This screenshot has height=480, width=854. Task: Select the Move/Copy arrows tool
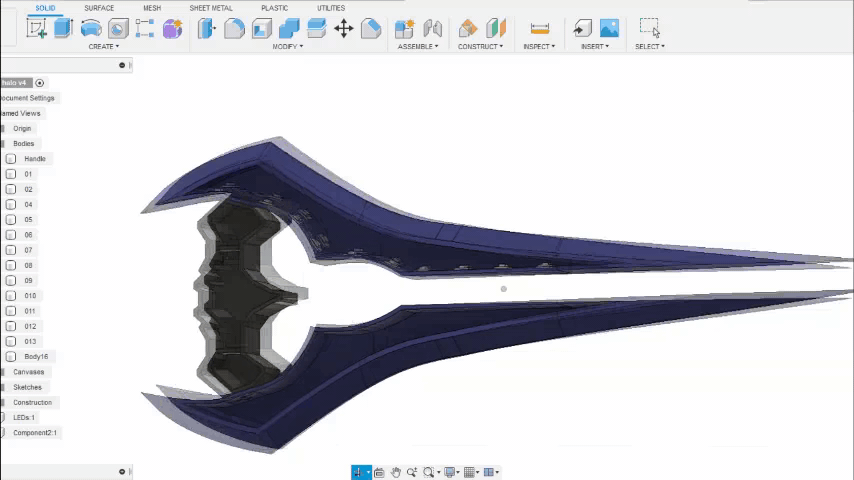(x=344, y=28)
